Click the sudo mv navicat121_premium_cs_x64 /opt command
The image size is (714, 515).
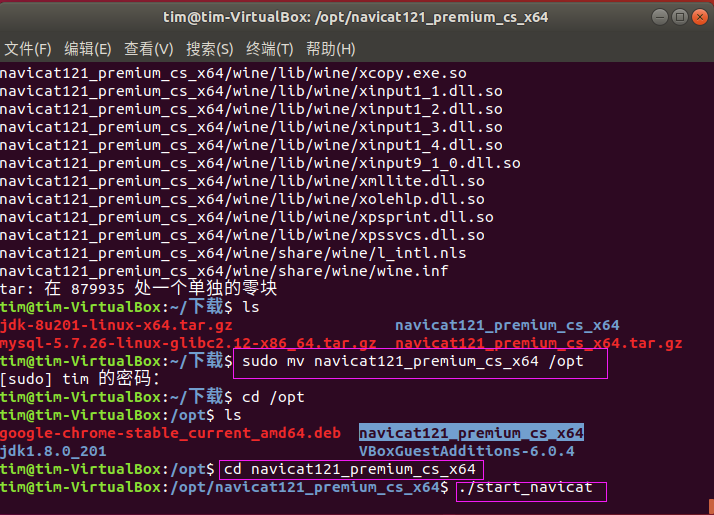pos(413,361)
